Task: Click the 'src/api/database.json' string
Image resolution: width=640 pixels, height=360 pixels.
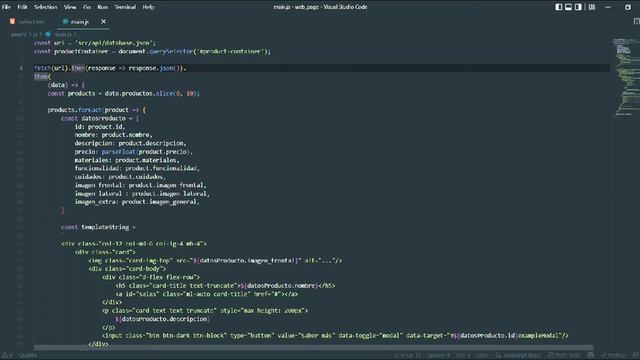Action: (115, 43)
